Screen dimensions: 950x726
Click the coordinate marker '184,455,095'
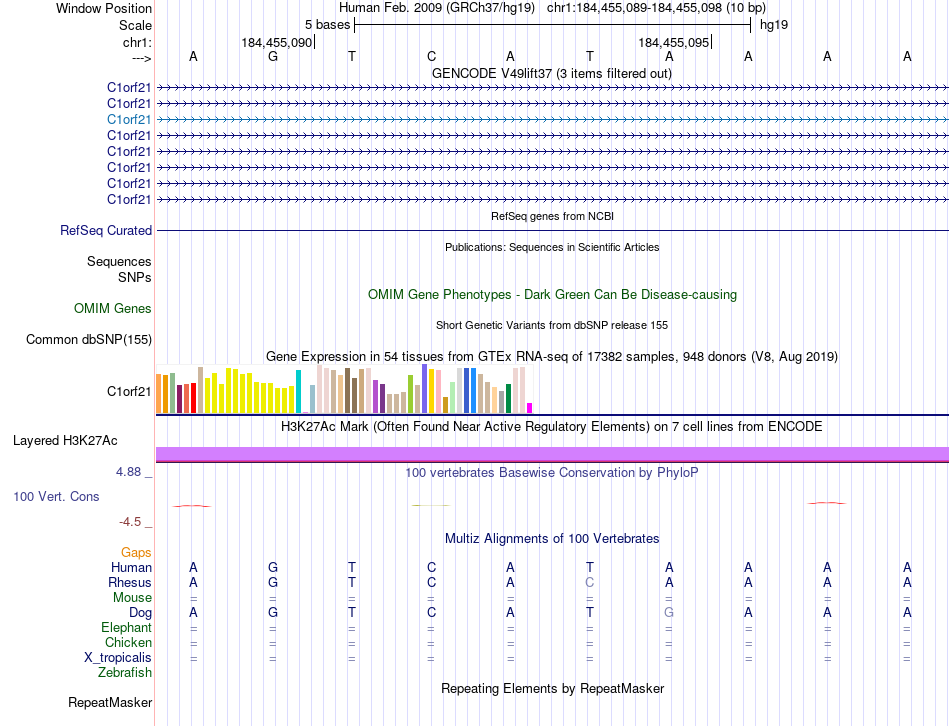click(673, 42)
